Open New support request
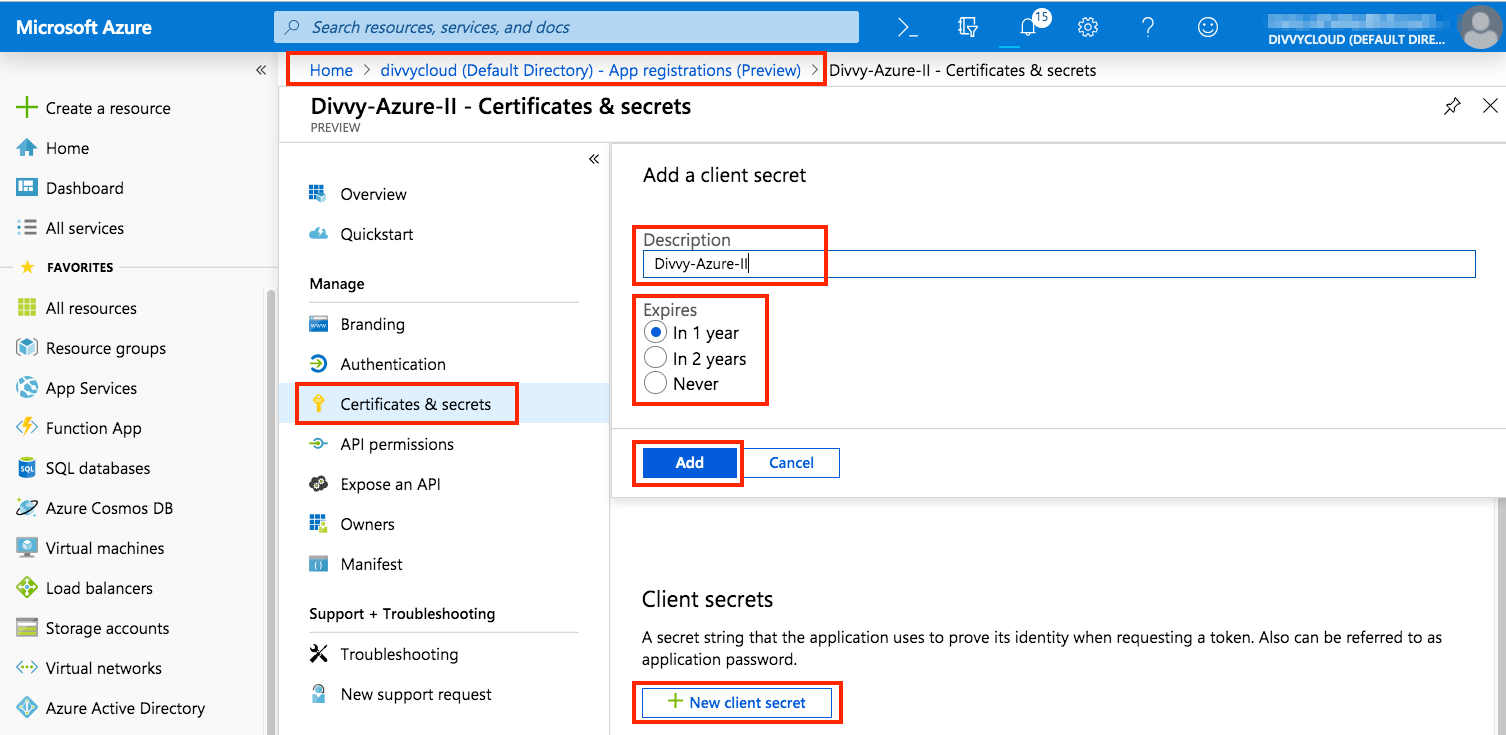1506x735 pixels. [x=444, y=694]
